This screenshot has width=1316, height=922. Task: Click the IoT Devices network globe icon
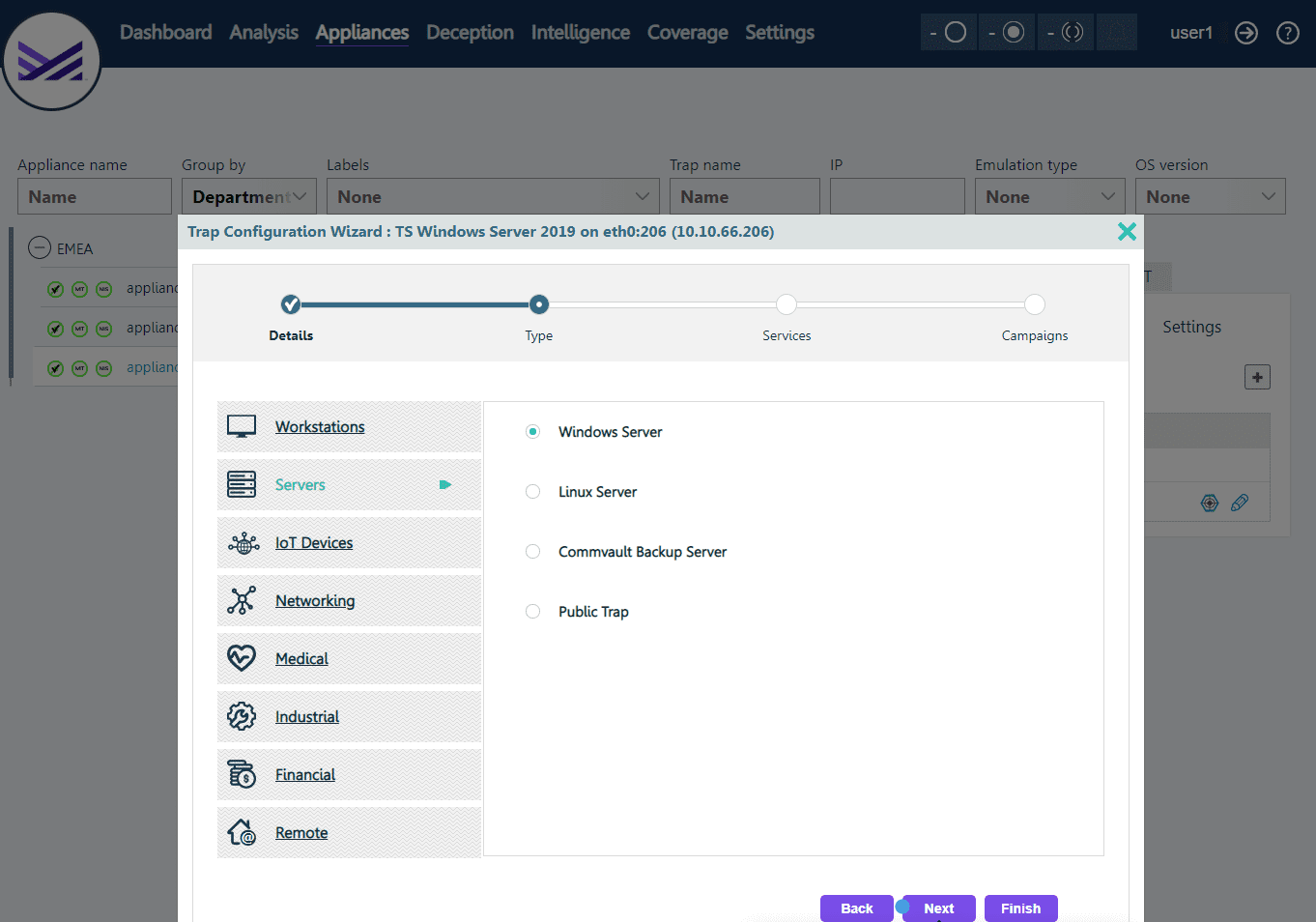pos(243,543)
